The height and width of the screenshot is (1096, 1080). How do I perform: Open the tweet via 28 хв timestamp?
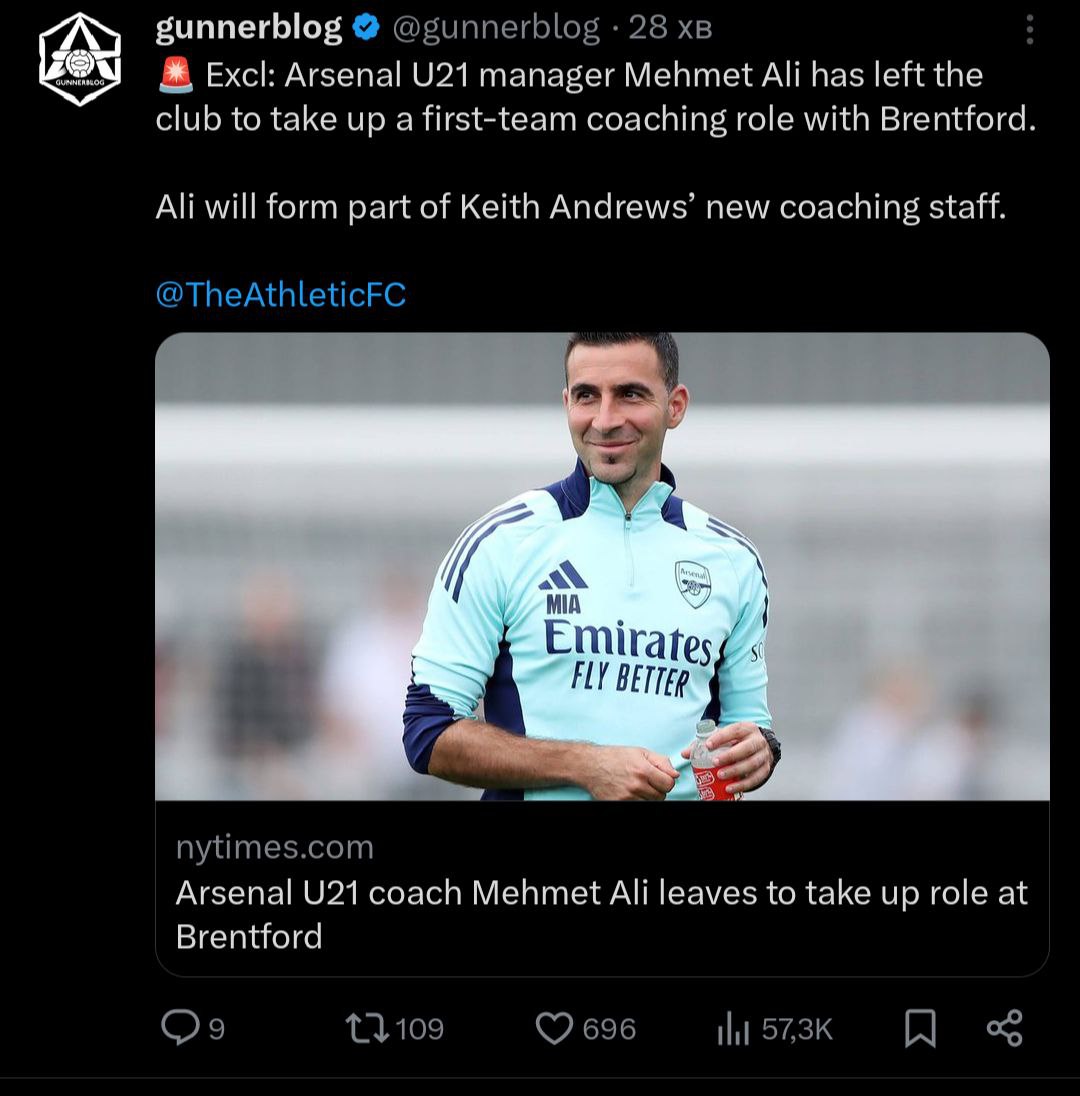pyautogui.click(x=670, y=29)
